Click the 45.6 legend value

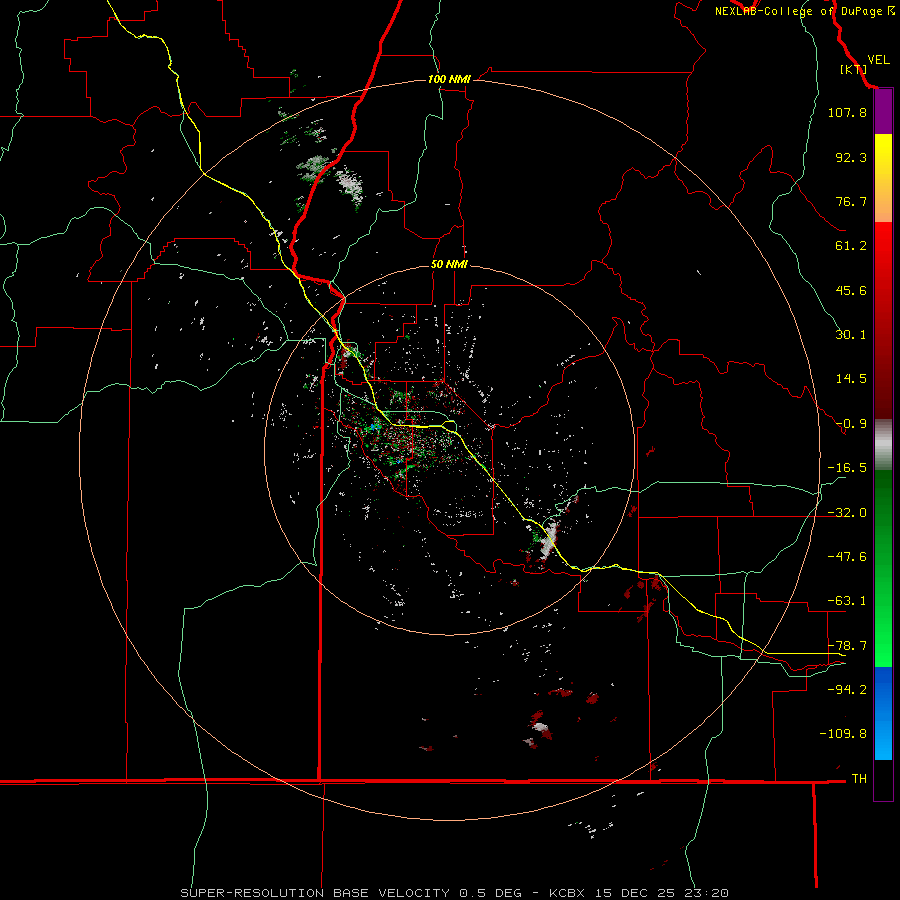851,290
